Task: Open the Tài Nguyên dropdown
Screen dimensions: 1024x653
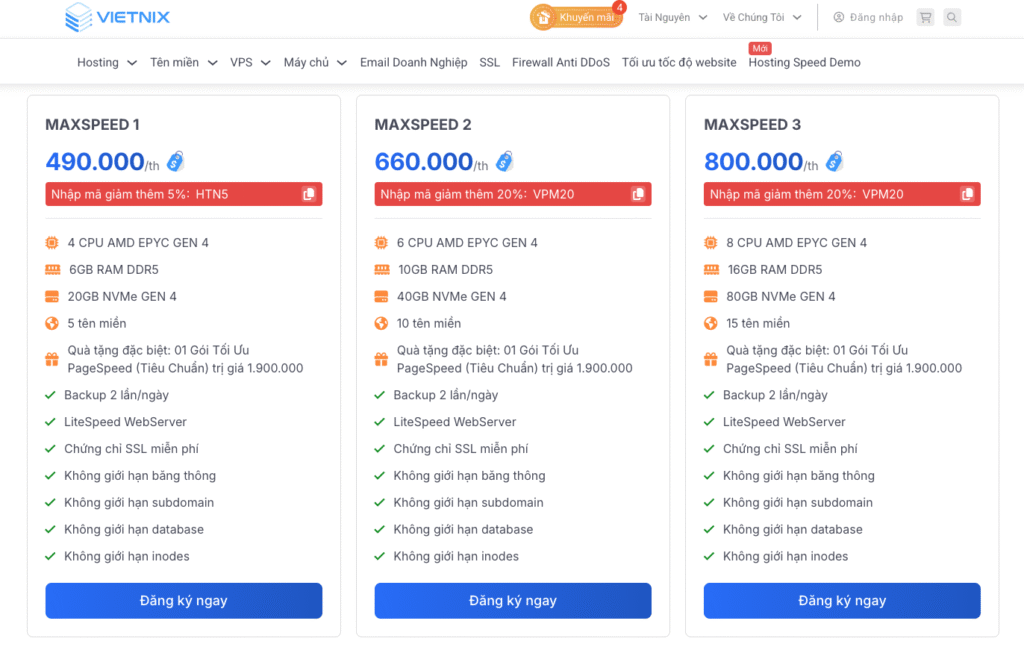Action: (x=672, y=17)
